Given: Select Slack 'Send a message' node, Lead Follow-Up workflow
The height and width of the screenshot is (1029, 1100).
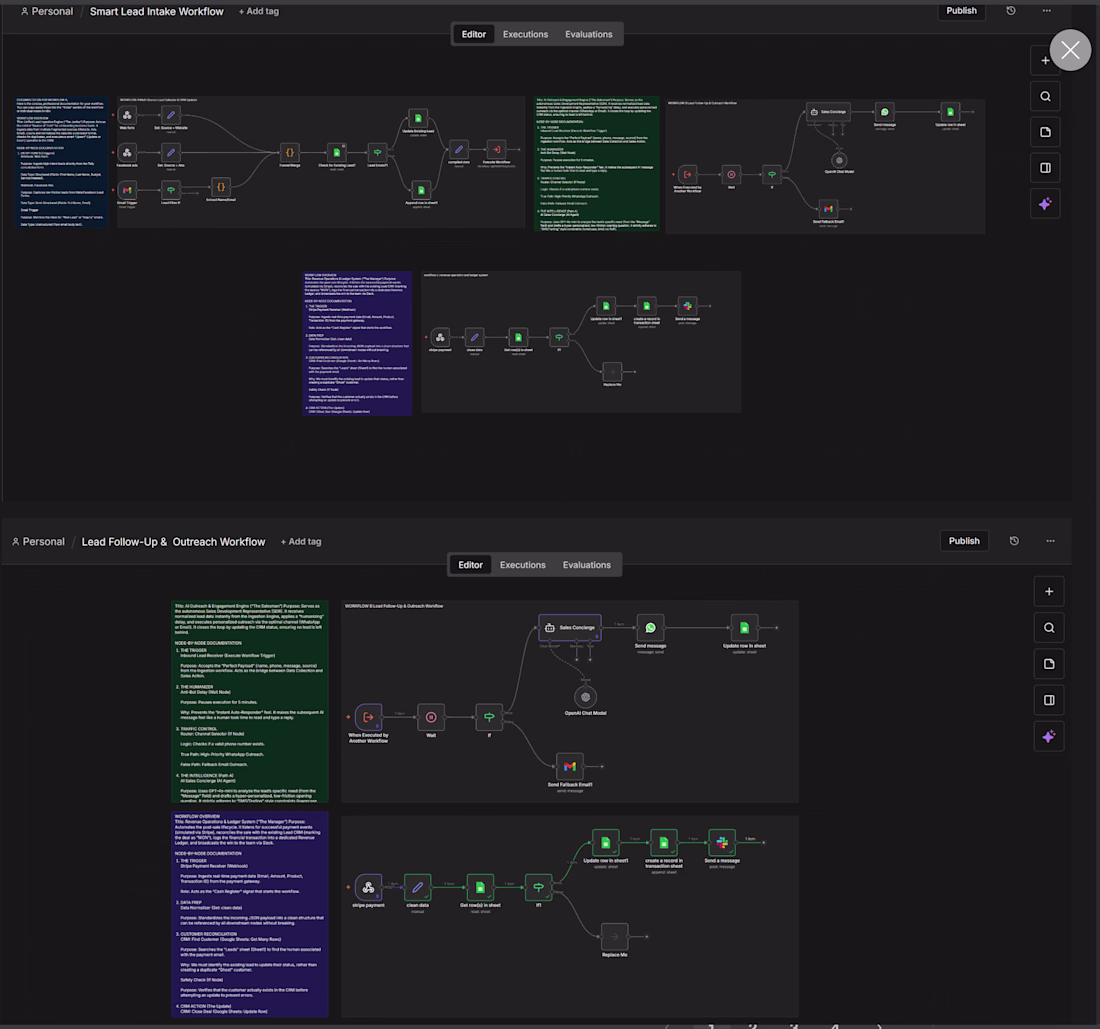Looking at the screenshot, I should pos(722,843).
